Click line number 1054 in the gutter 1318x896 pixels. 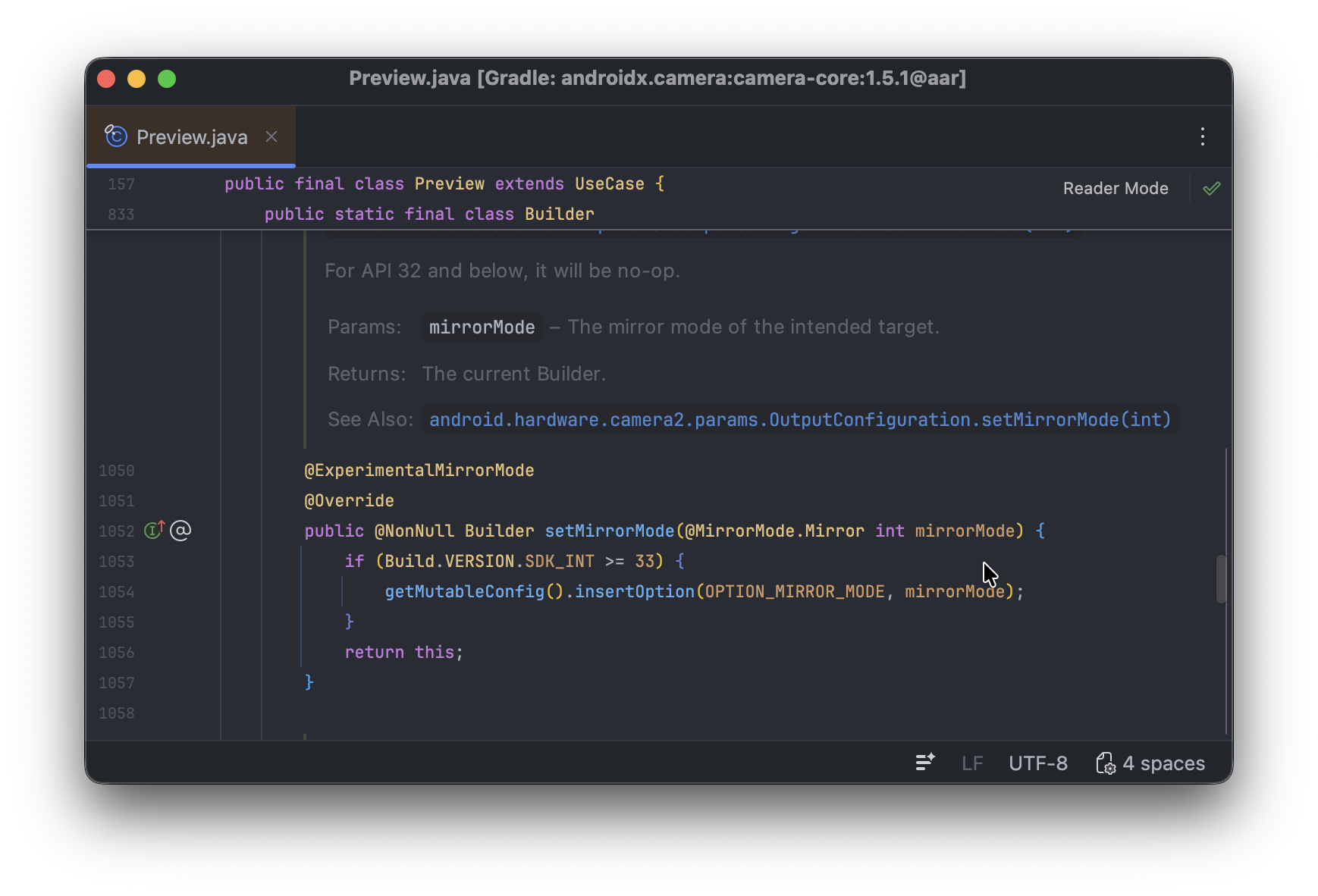coord(116,592)
